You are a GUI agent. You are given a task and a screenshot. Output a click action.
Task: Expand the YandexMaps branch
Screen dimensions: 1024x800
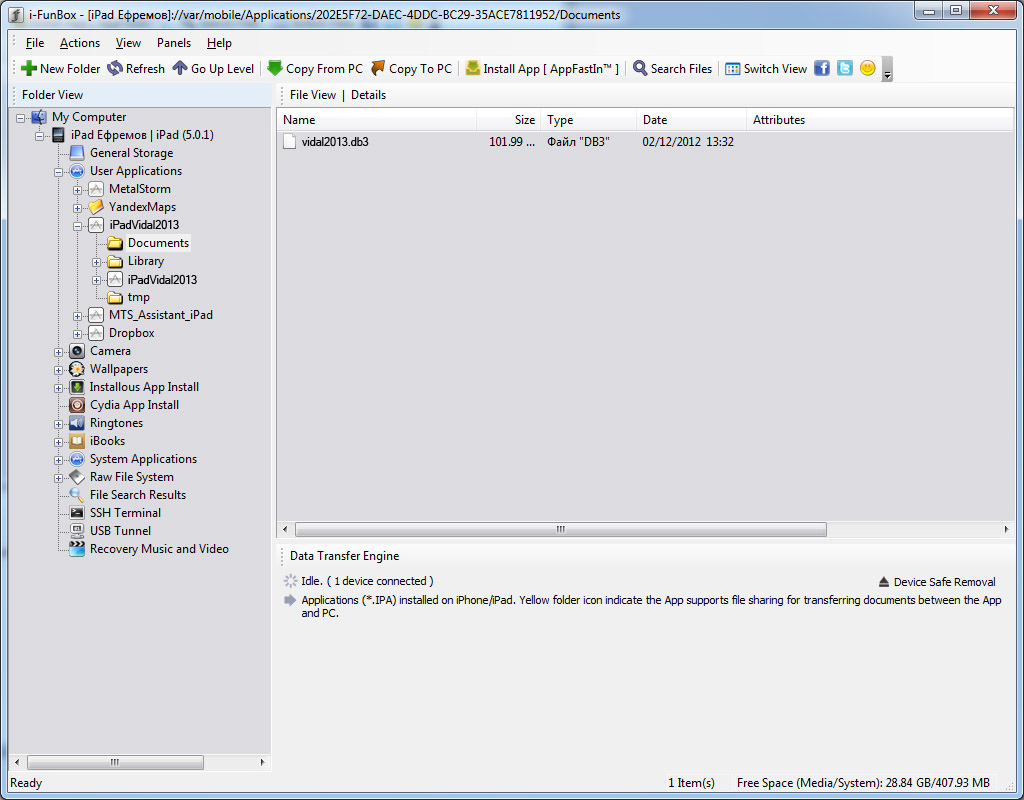pyautogui.click(x=78, y=208)
